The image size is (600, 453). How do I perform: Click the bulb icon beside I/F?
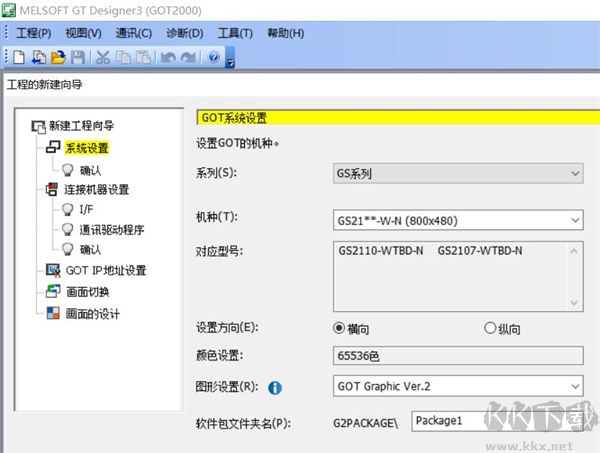point(67,209)
